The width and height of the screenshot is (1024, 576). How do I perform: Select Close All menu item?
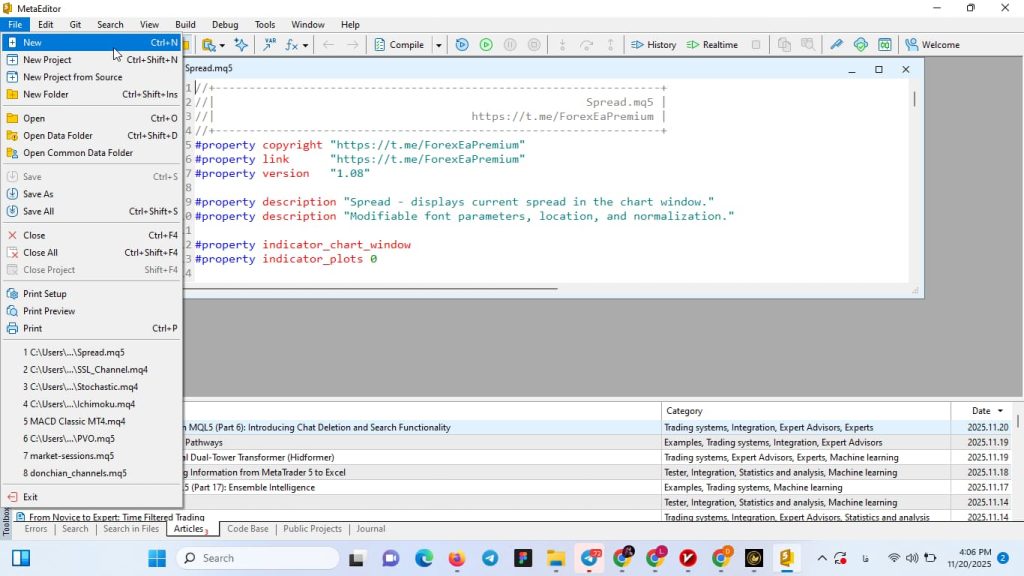91,252
